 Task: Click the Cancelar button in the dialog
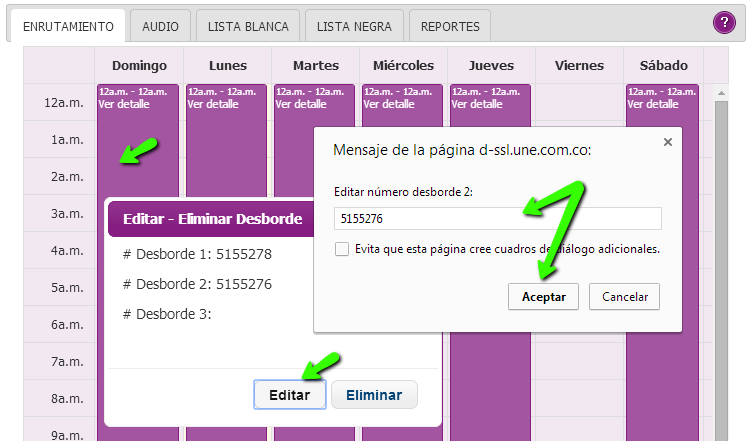624,297
